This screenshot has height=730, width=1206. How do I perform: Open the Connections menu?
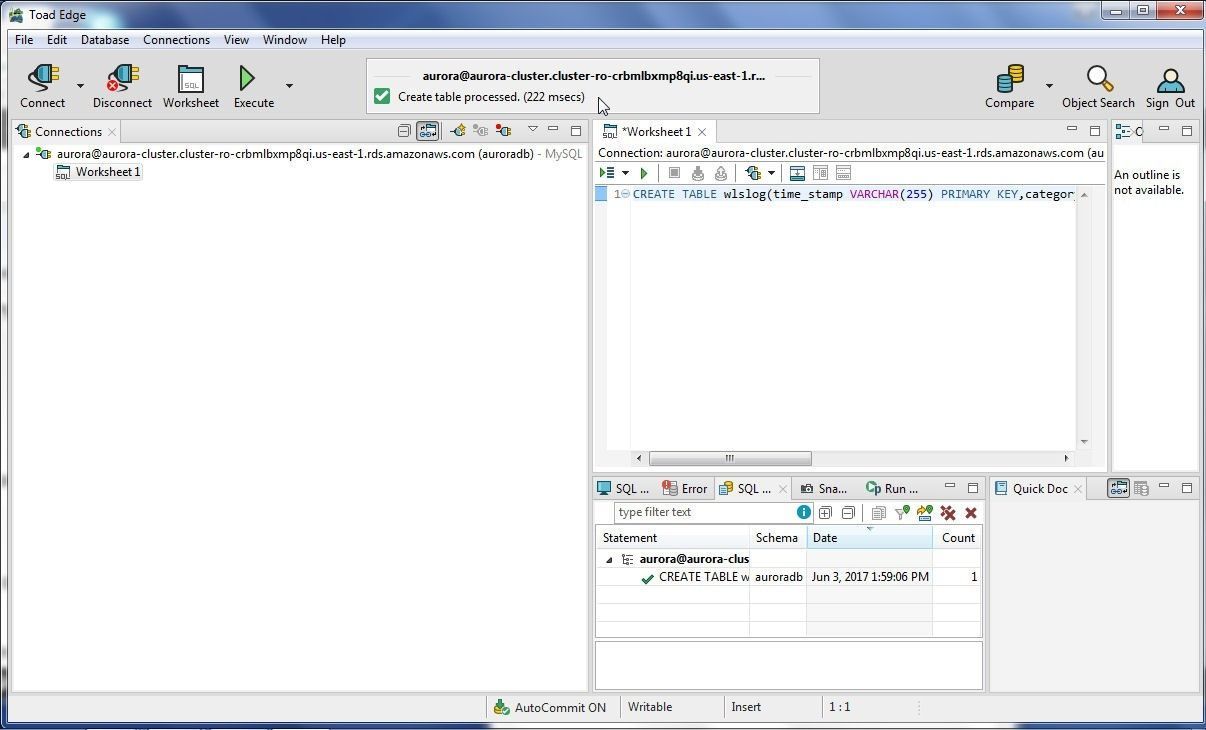point(176,40)
